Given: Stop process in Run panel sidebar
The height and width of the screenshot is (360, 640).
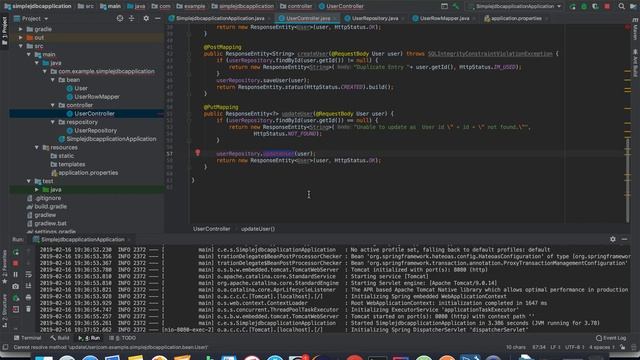Looking at the screenshot, I should tap(16, 263).
